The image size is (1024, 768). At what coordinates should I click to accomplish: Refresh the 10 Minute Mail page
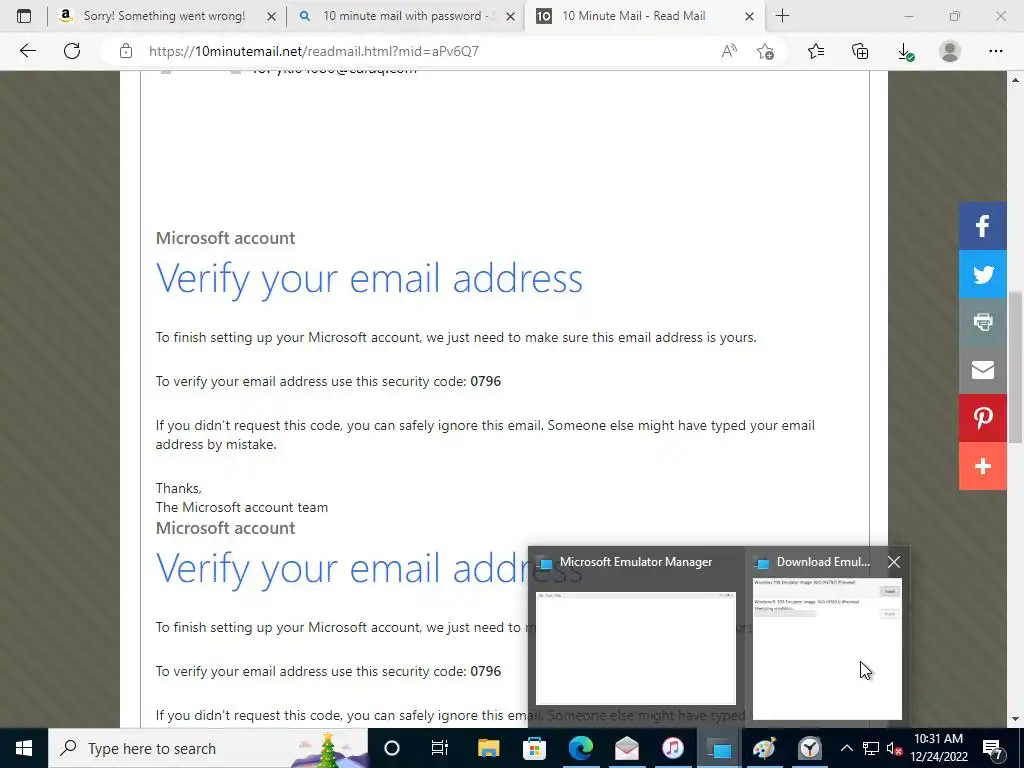coord(72,51)
